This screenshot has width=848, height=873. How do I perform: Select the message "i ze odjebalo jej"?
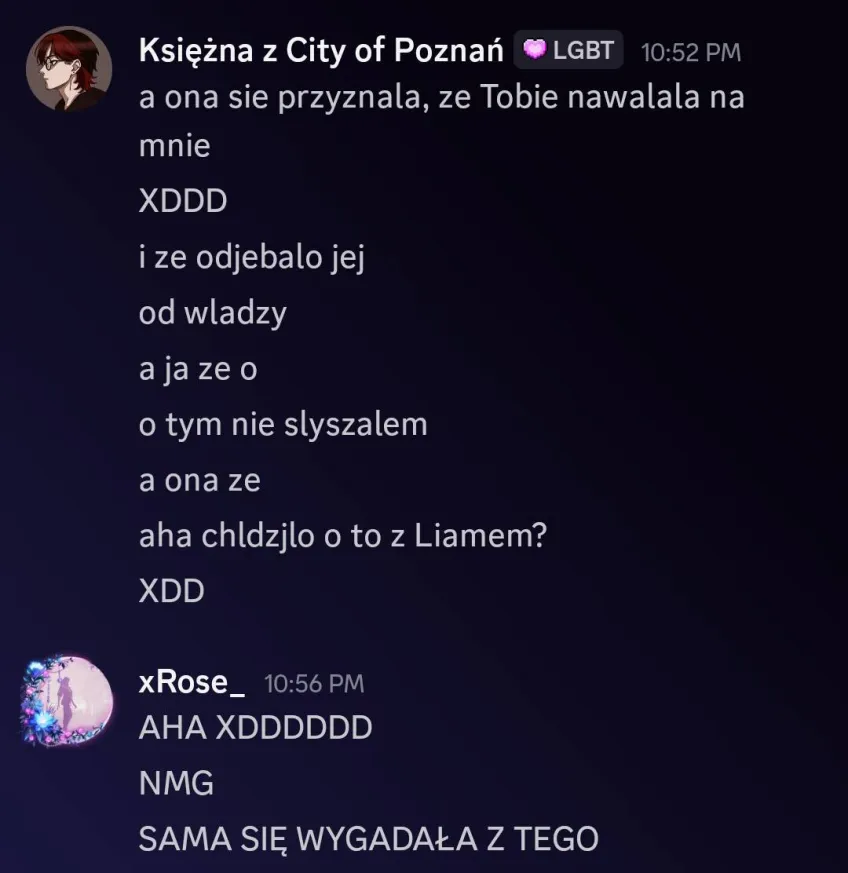click(252, 258)
